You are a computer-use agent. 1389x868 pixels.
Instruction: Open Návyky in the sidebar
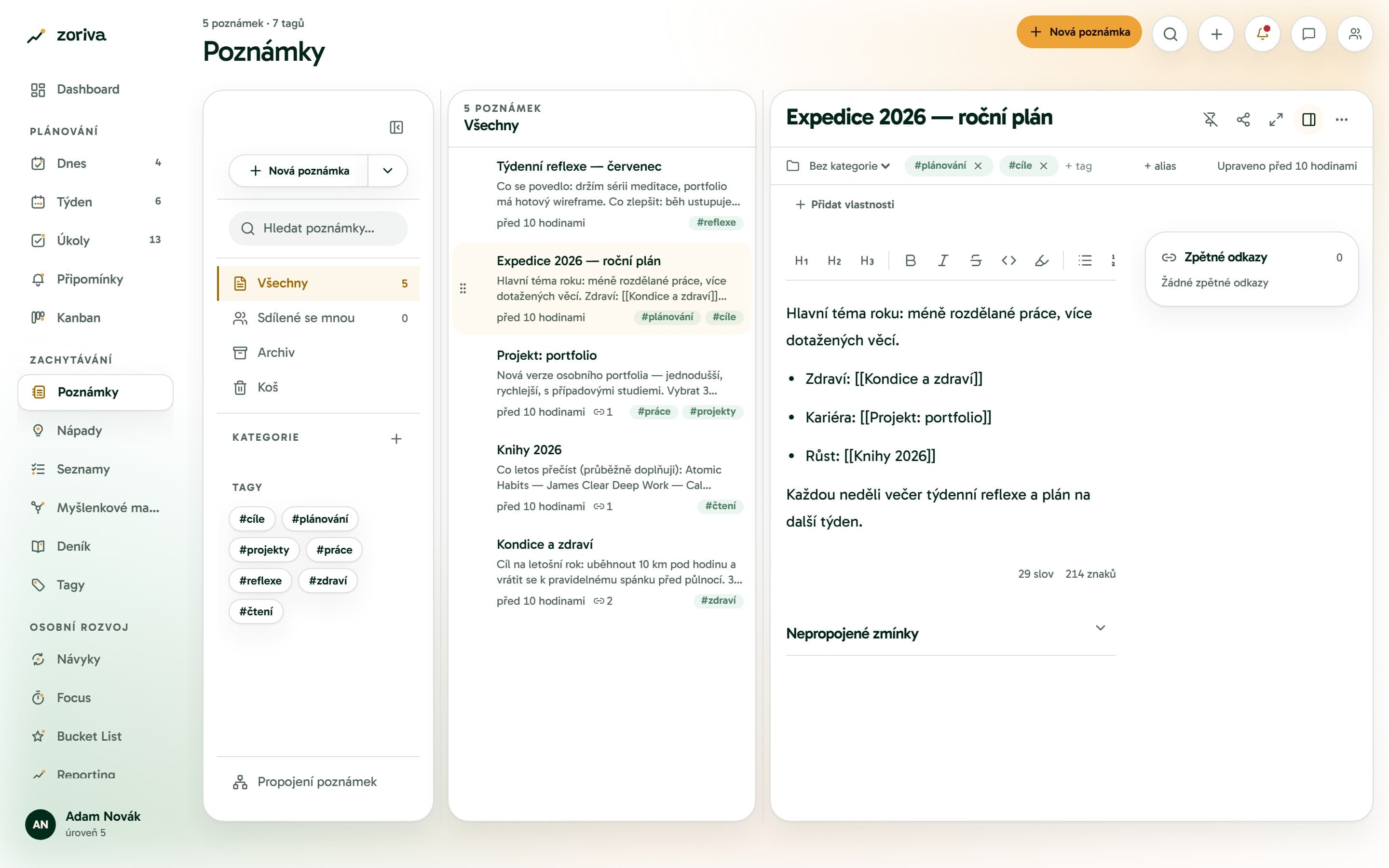[x=95, y=659]
